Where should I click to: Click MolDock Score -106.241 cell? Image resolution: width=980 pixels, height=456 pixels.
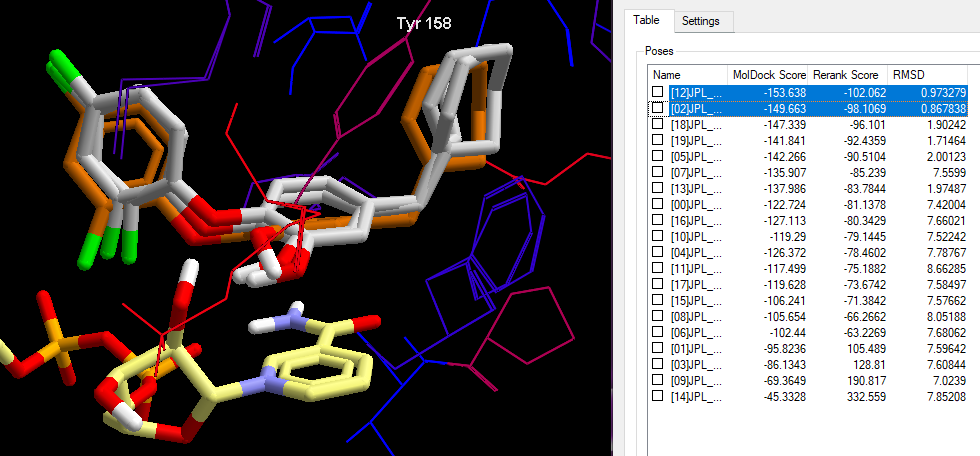click(785, 300)
